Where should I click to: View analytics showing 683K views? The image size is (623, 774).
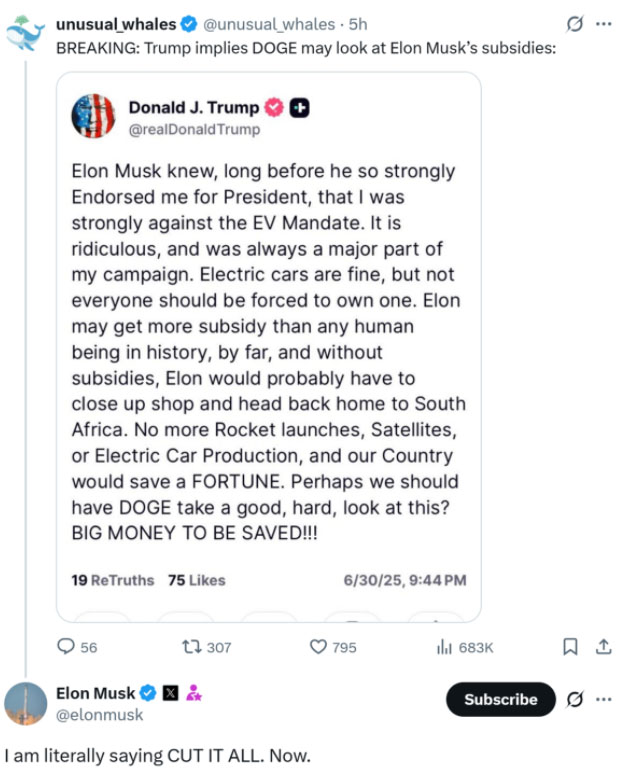tap(465, 647)
